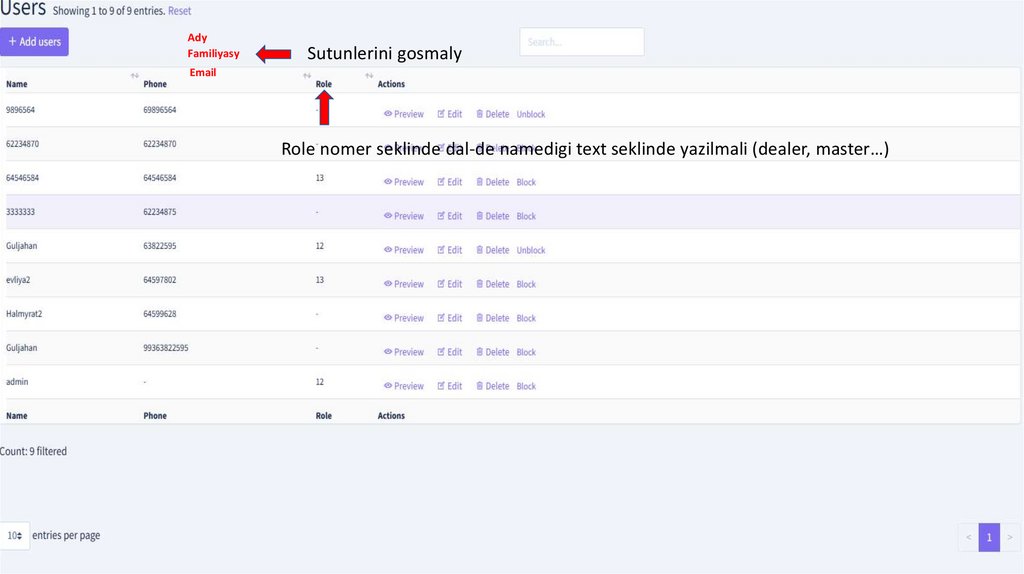Image resolution: width=1024 pixels, height=574 pixels.
Task: Open the entries per page dropdown
Action: pyautogui.click(x=15, y=536)
